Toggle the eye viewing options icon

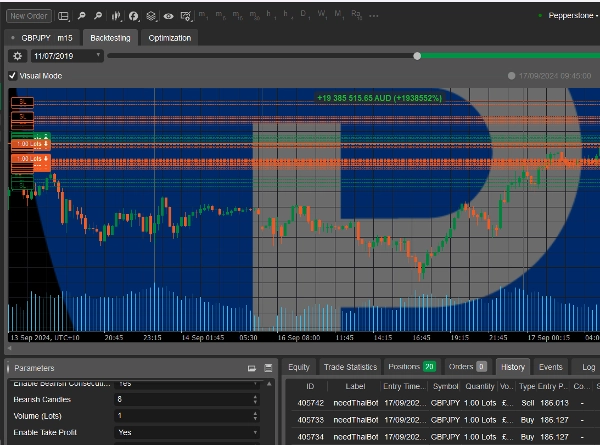coord(168,16)
